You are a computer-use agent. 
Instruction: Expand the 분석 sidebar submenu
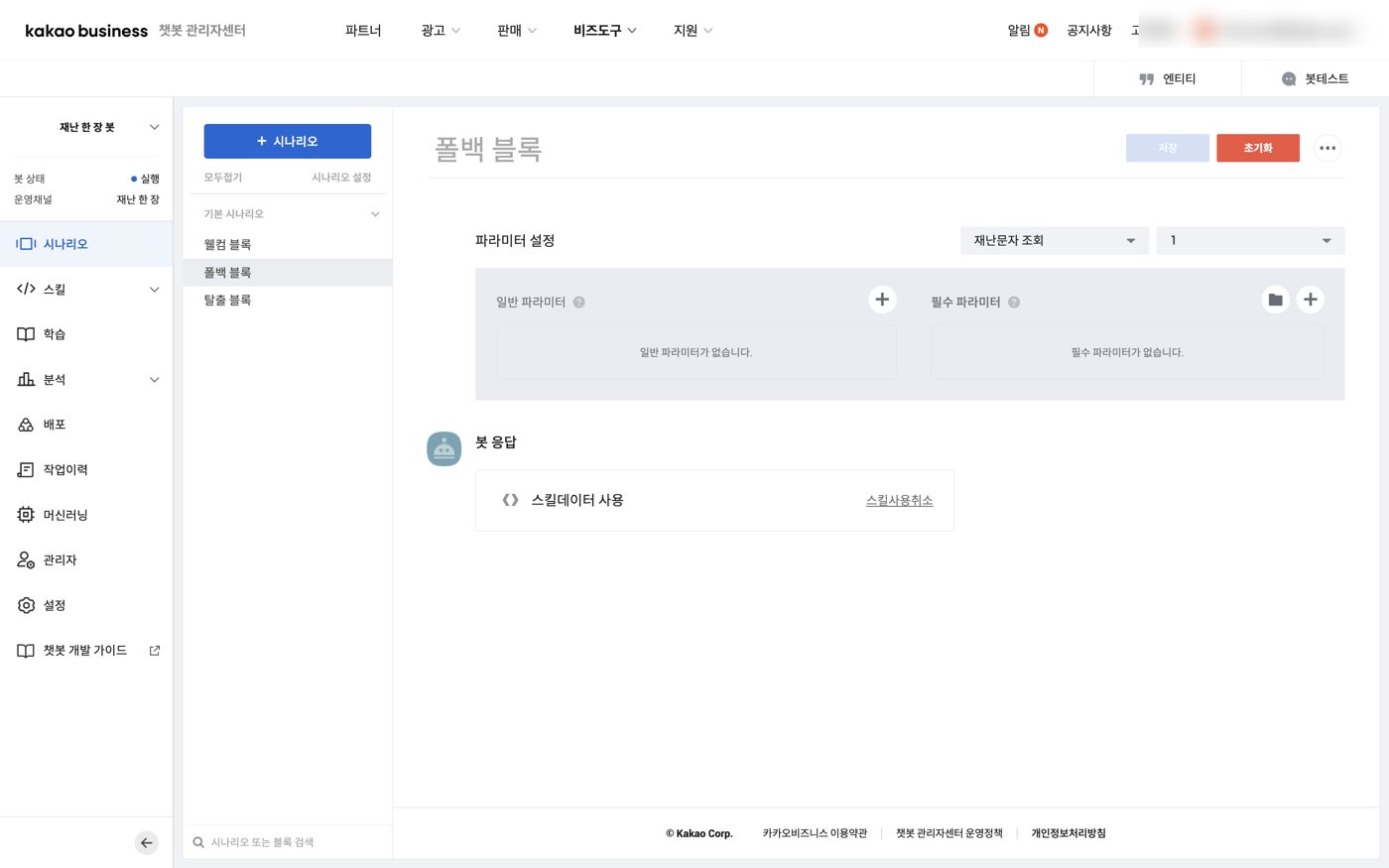[x=154, y=380]
